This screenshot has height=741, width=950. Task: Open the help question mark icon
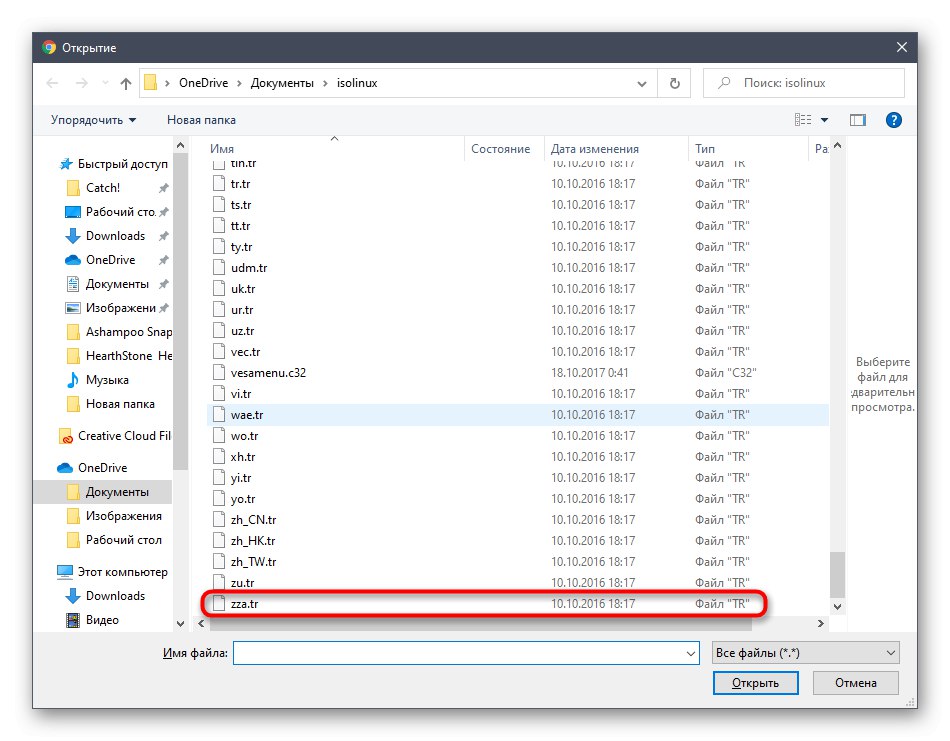click(x=893, y=120)
